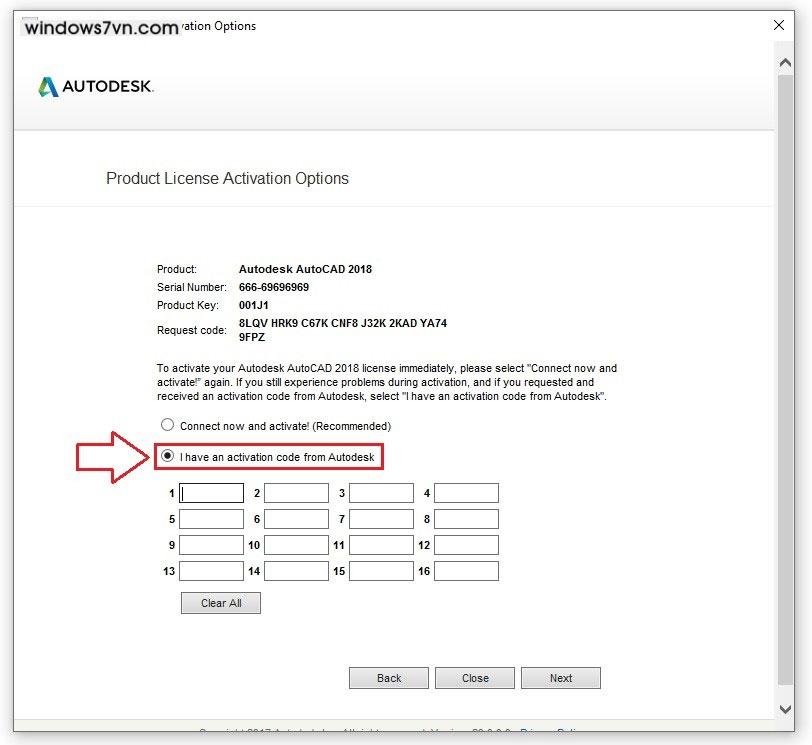Click activation code field 9
Screen dimensions: 812x745
[x=211, y=544]
